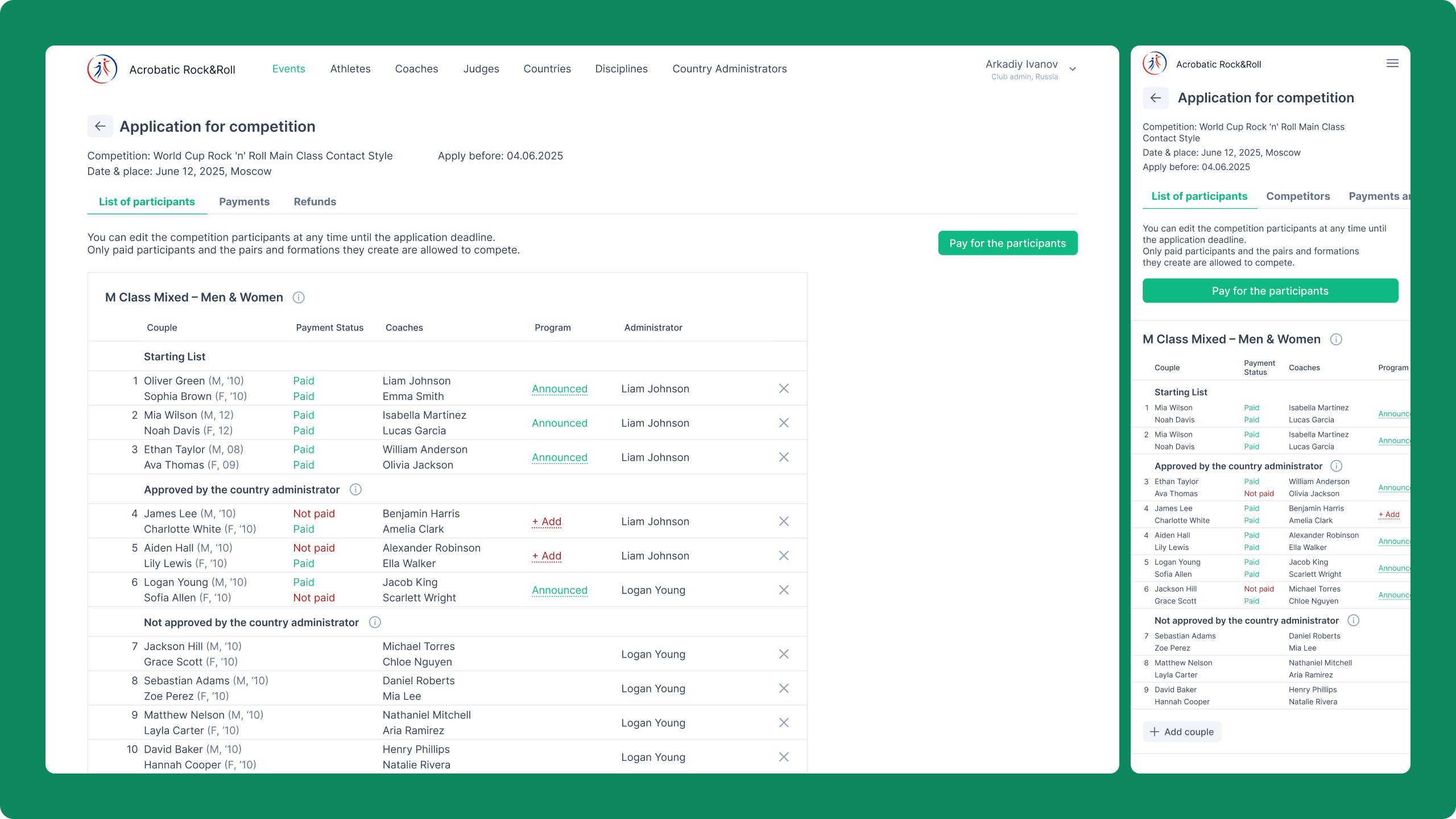Click the desktop Pay for the participants button

tap(1008, 243)
